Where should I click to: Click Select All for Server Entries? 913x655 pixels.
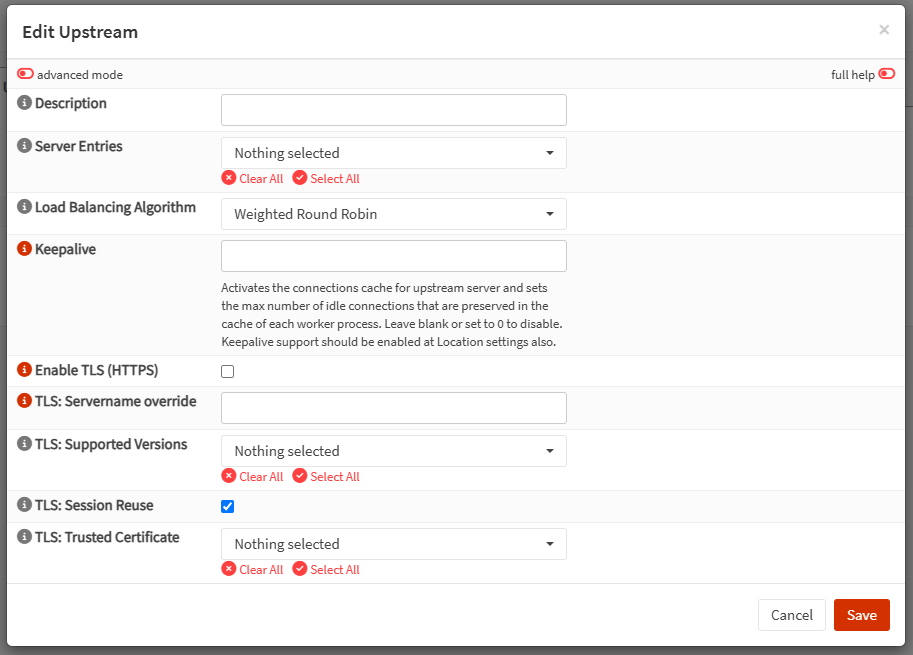(x=326, y=178)
